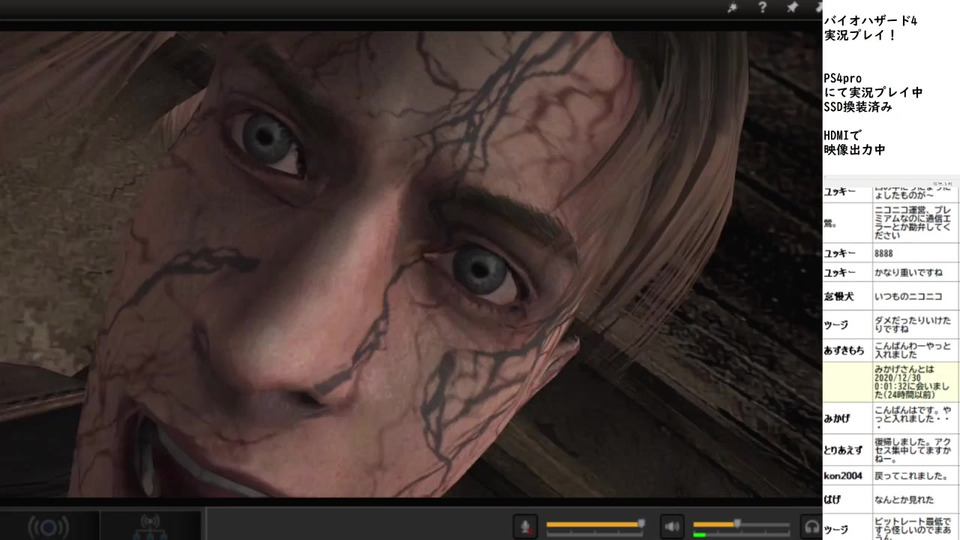Toggle headphone monitoring
Viewport: 960px width, 540px height.
[x=812, y=527]
